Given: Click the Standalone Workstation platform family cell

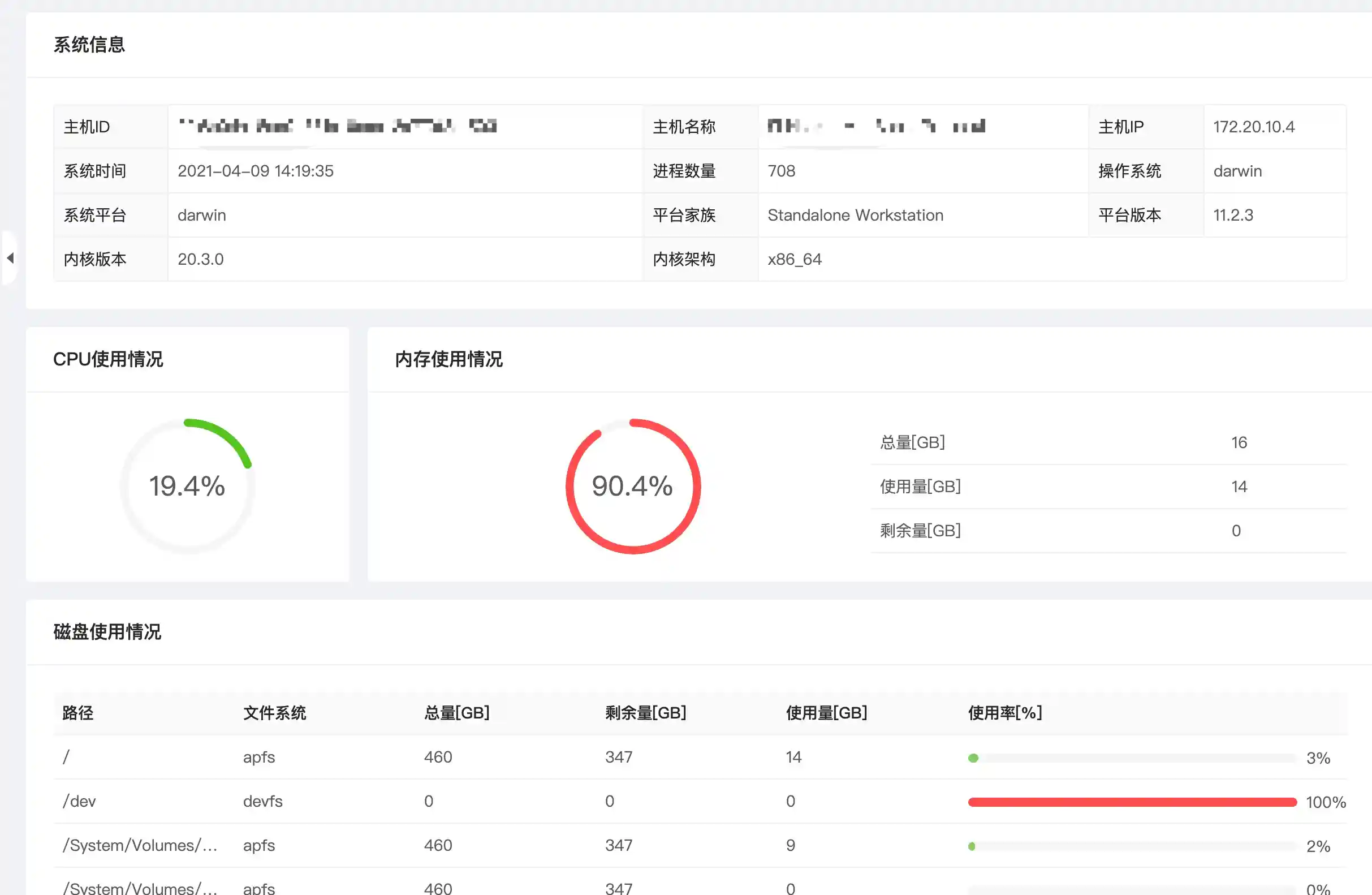Looking at the screenshot, I should tap(855, 215).
